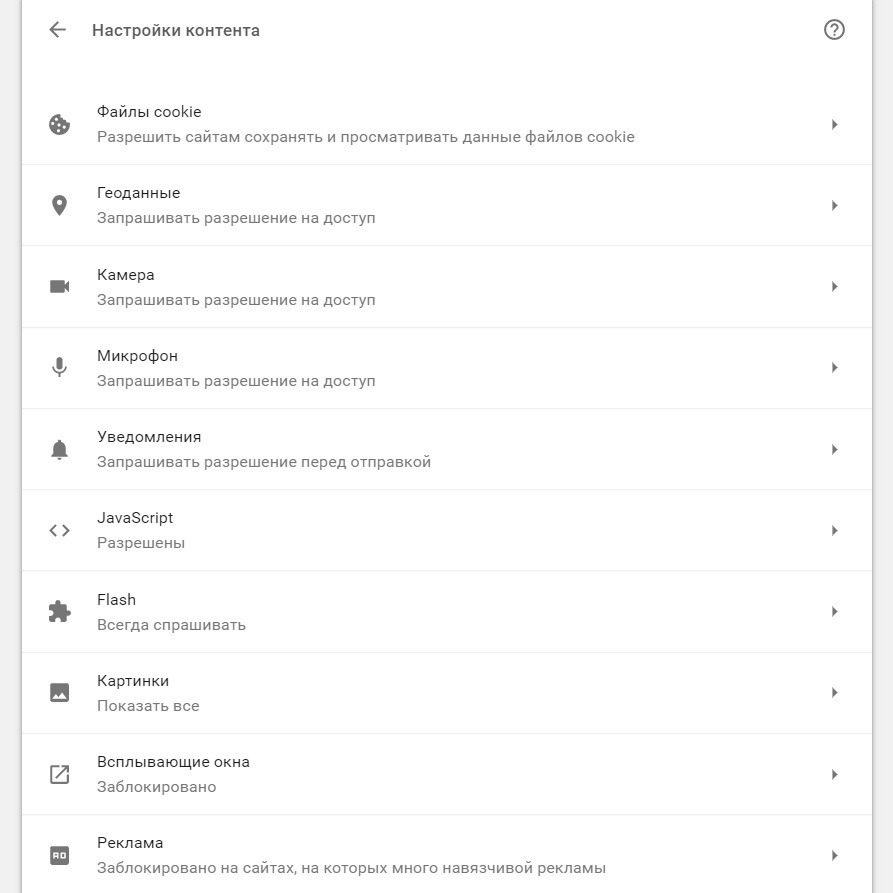Open Flash setting labeled Всегда спрашивать
The height and width of the screenshot is (893, 893).
(x=446, y=612)
